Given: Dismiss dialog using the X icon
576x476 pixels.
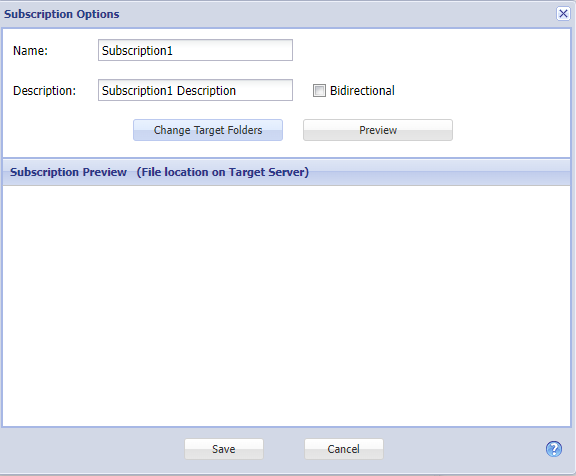Looking at the screenshot, I should point(563,14).
